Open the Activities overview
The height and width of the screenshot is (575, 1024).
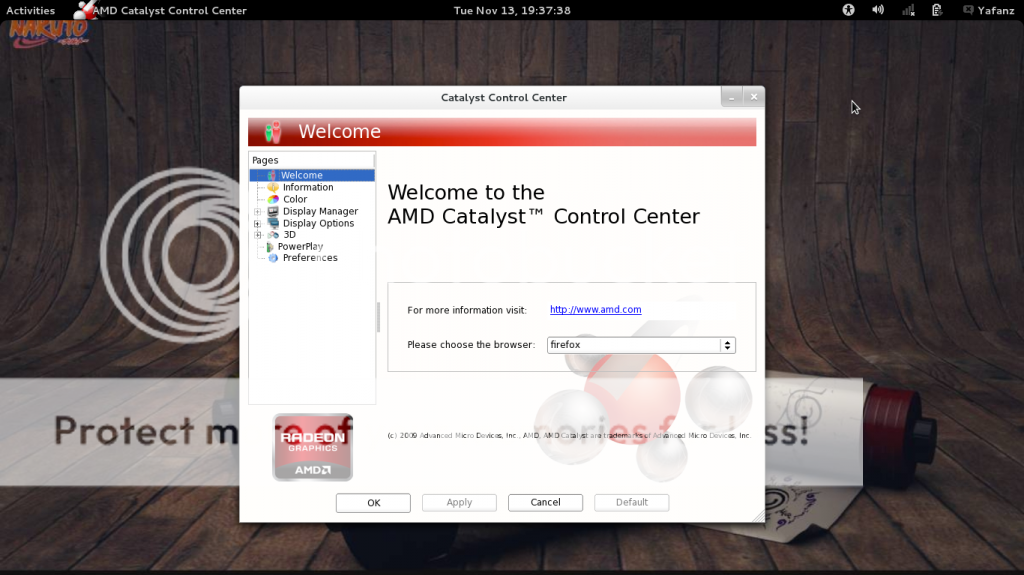30,10
